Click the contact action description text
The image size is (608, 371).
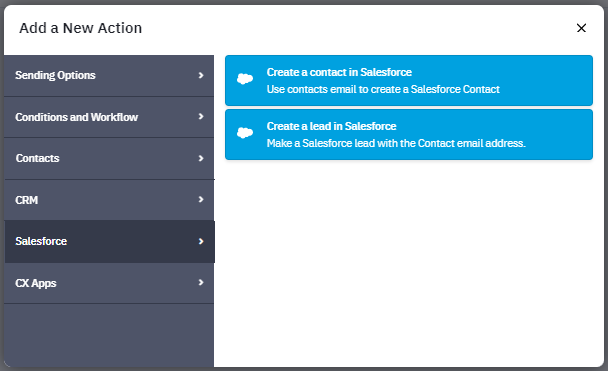(x=383, y=89)
